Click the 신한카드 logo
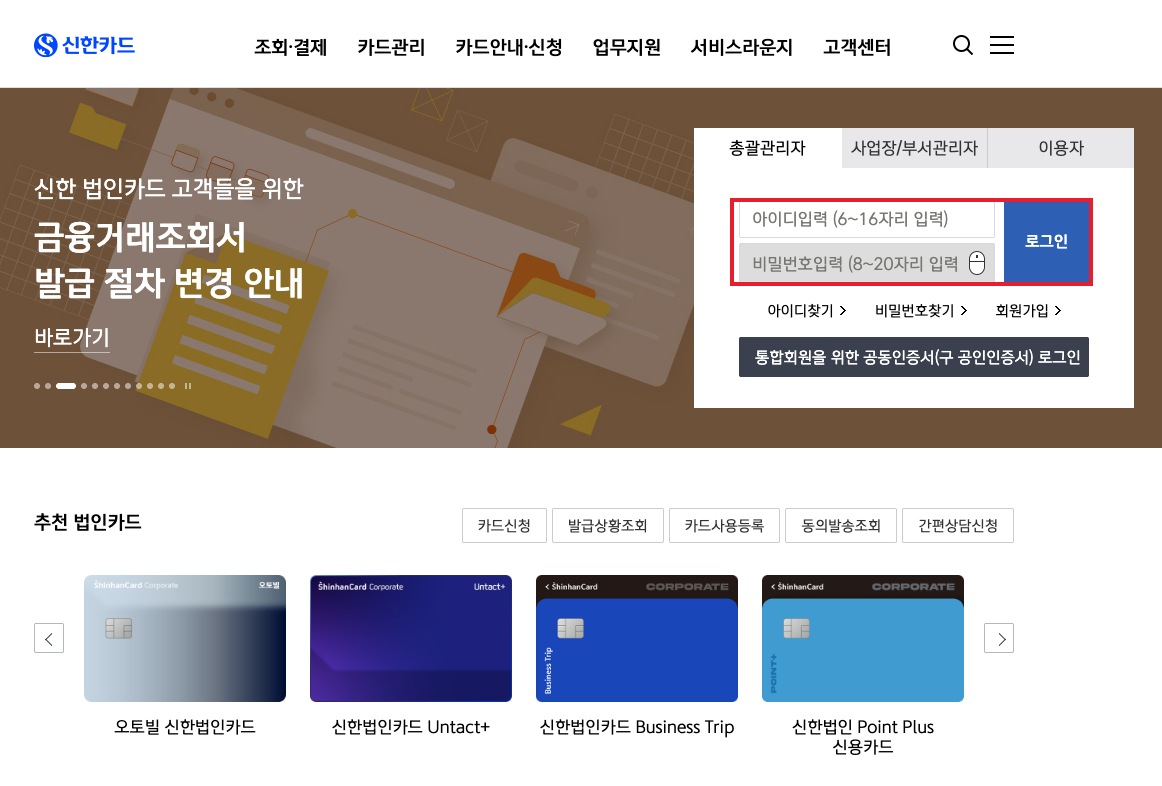The height and width of the screenshot is (786, 1162). (x=84, y=45)
